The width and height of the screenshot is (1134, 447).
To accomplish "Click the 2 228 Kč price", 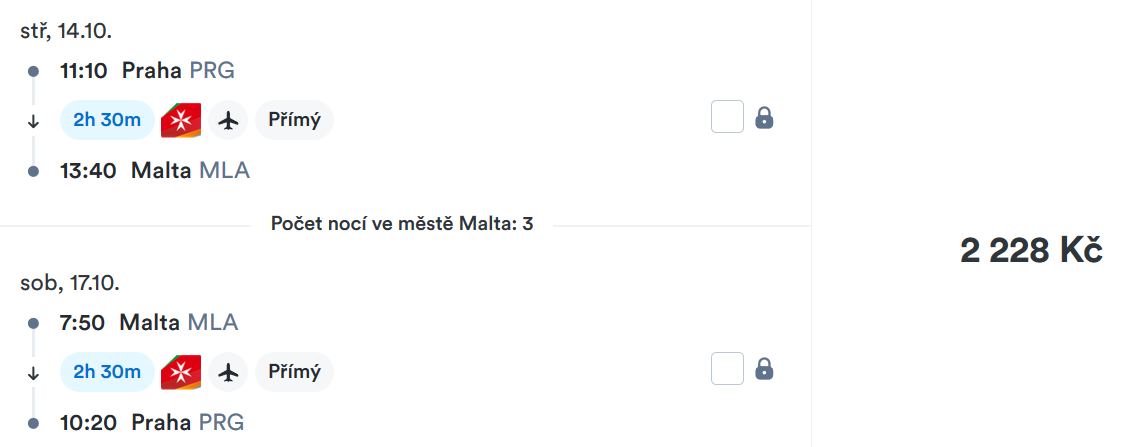I will 1031,251.
